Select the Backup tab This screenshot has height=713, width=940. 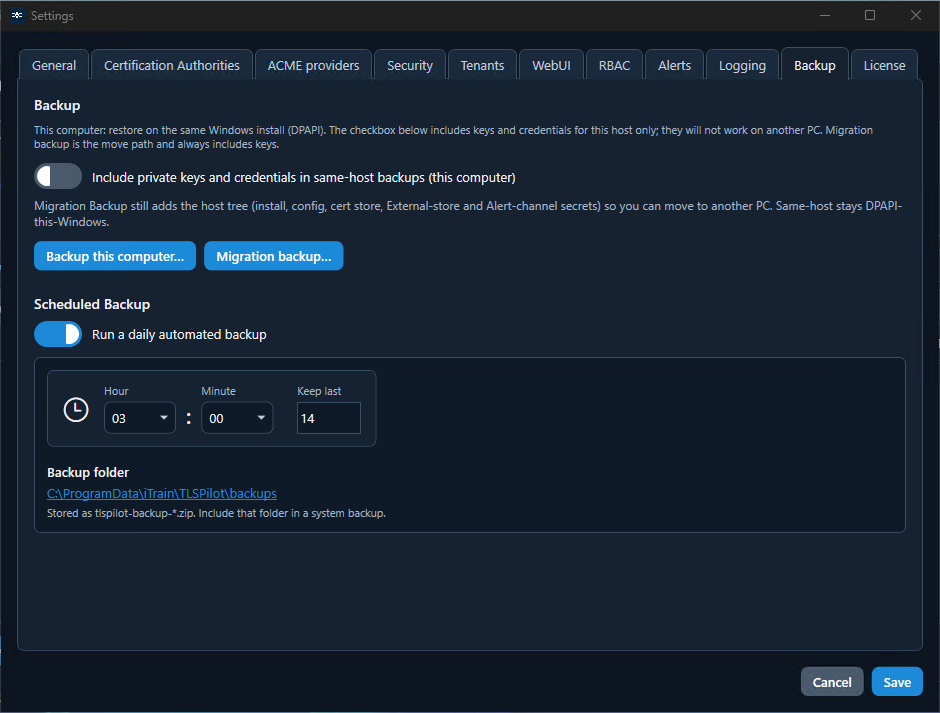pyautogui.click(x=815, y=65)
